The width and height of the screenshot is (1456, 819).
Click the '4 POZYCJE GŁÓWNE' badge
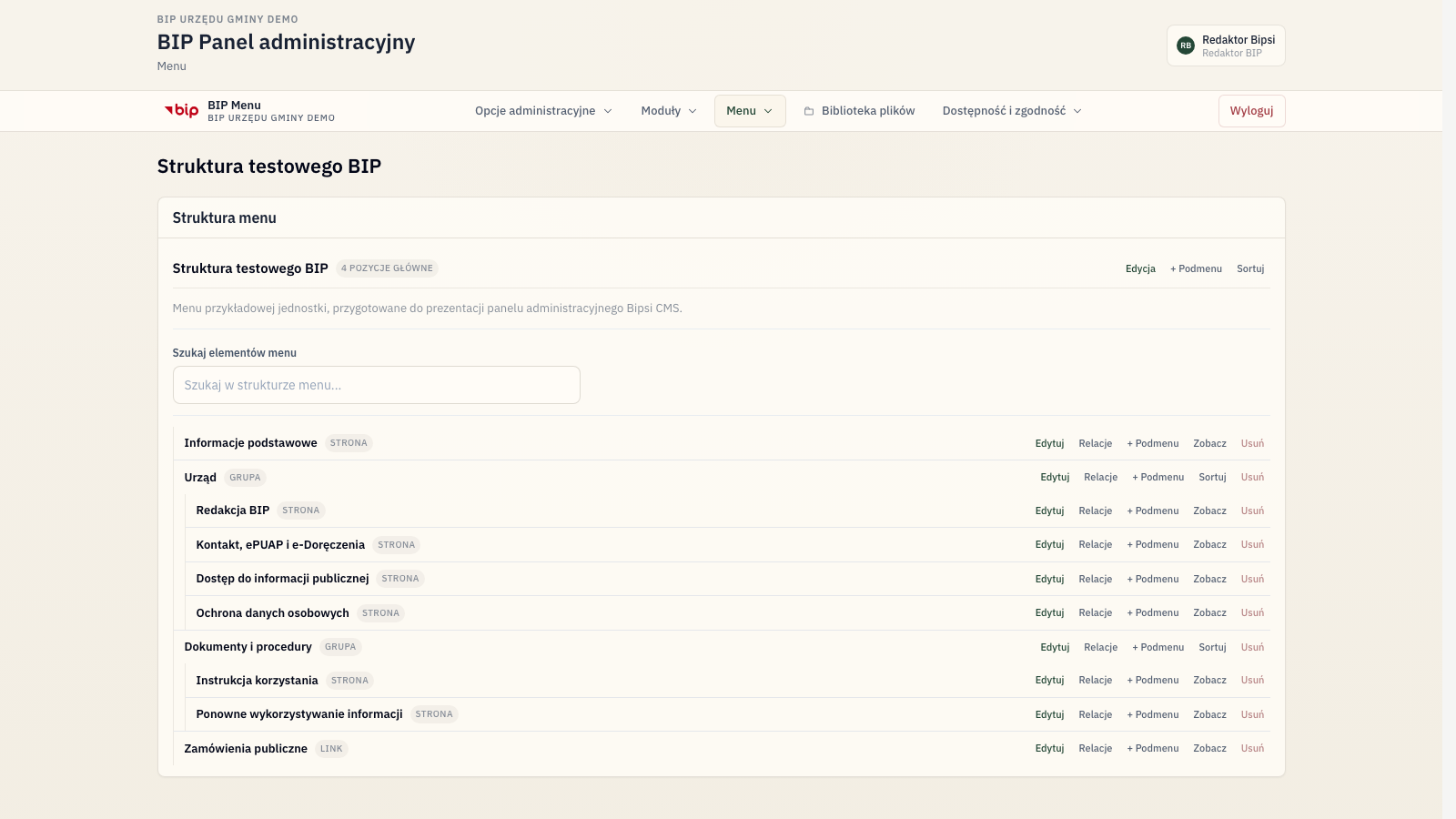pyautogui.click(x=387, y=268)
